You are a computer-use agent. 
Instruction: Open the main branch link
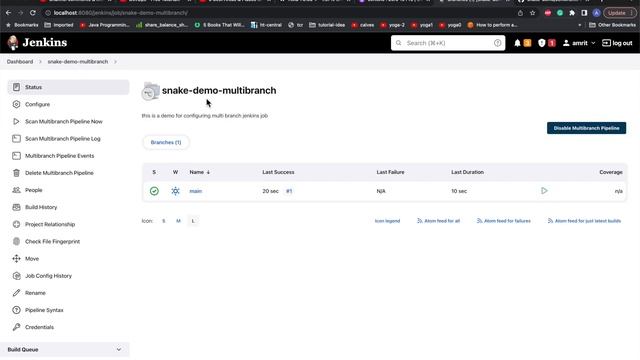click(x=196, y=191)
